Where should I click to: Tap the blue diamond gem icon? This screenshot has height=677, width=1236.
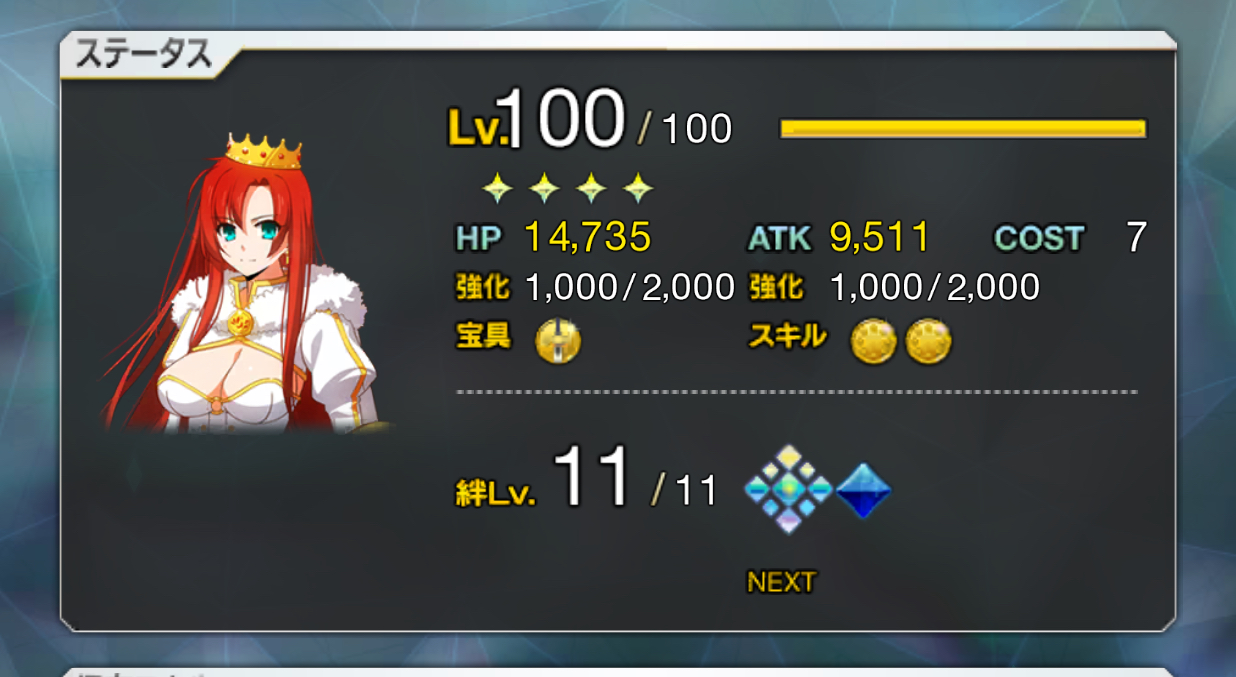click(863, 491)
